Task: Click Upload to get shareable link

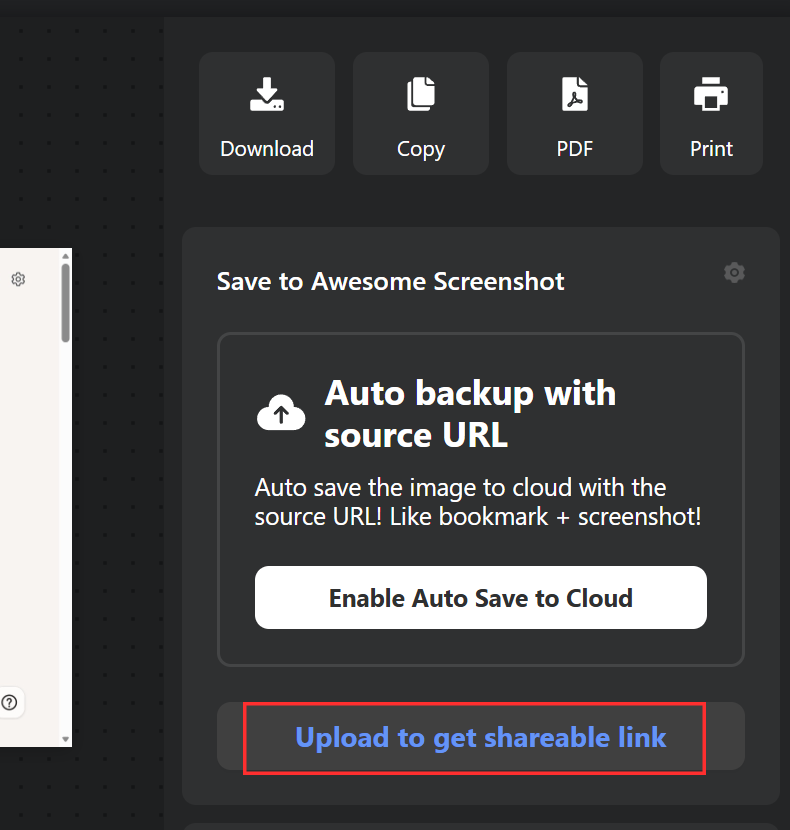Action: point(481,736)
